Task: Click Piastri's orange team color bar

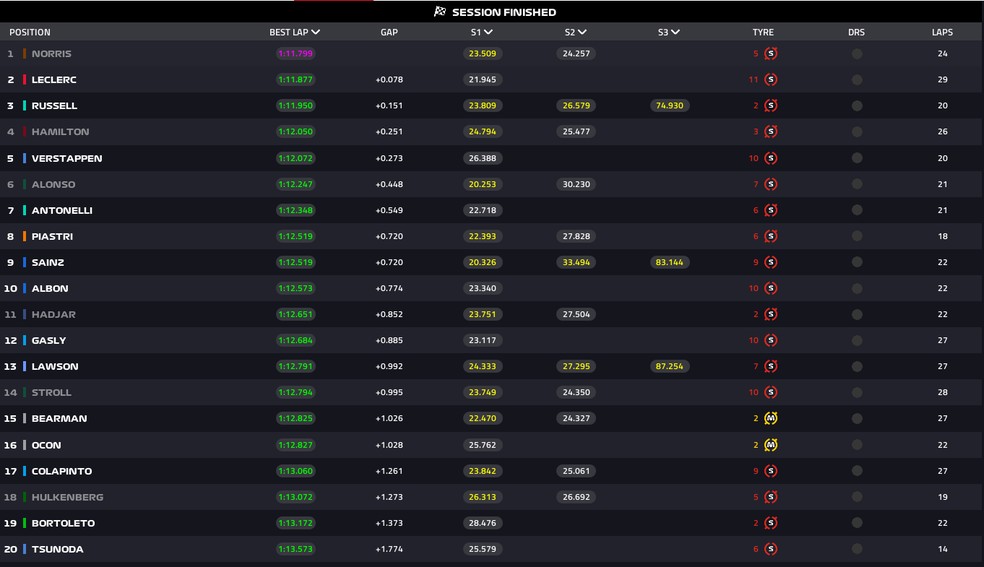Action: click(x=24, y=236)
